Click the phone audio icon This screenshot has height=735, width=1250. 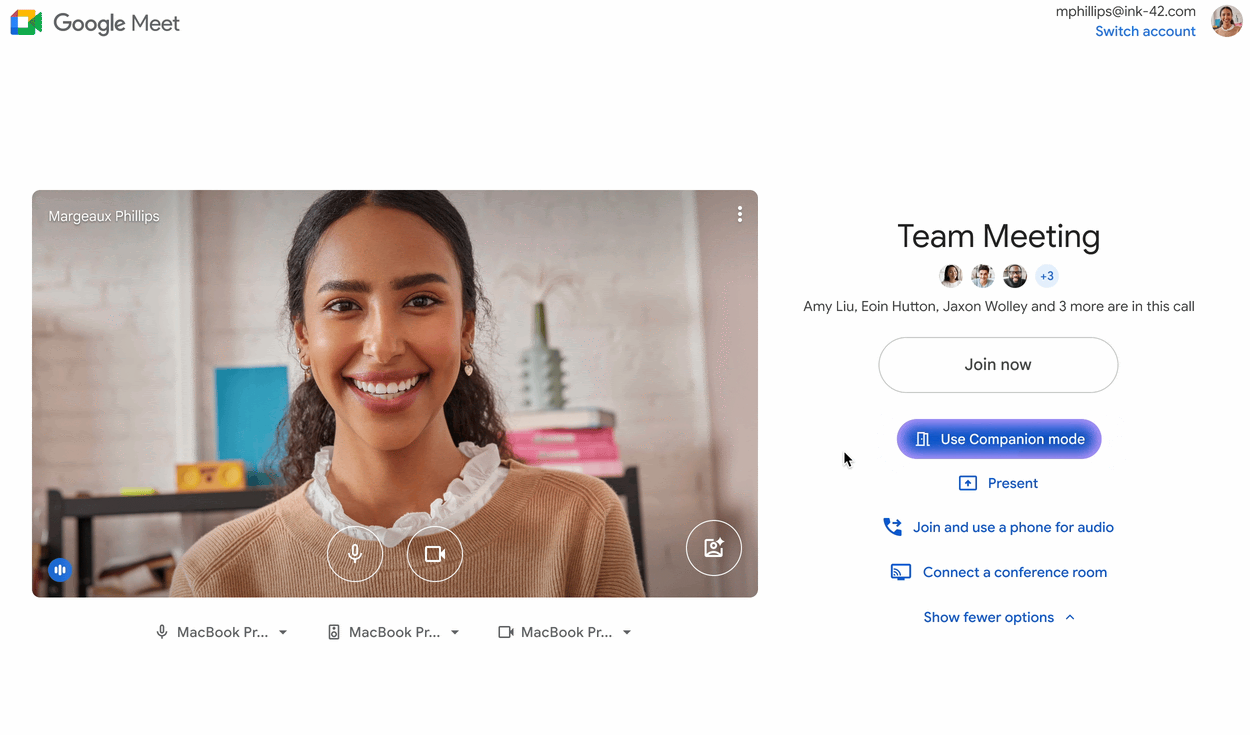[892, 527]
